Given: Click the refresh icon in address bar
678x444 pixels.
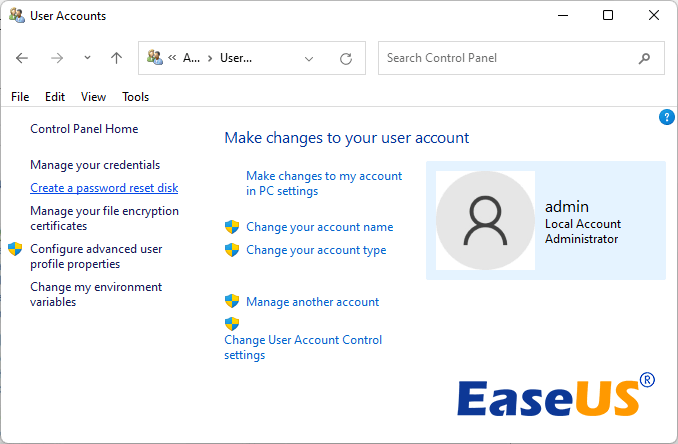Looking at the screenshot, I should coord(346,58).
